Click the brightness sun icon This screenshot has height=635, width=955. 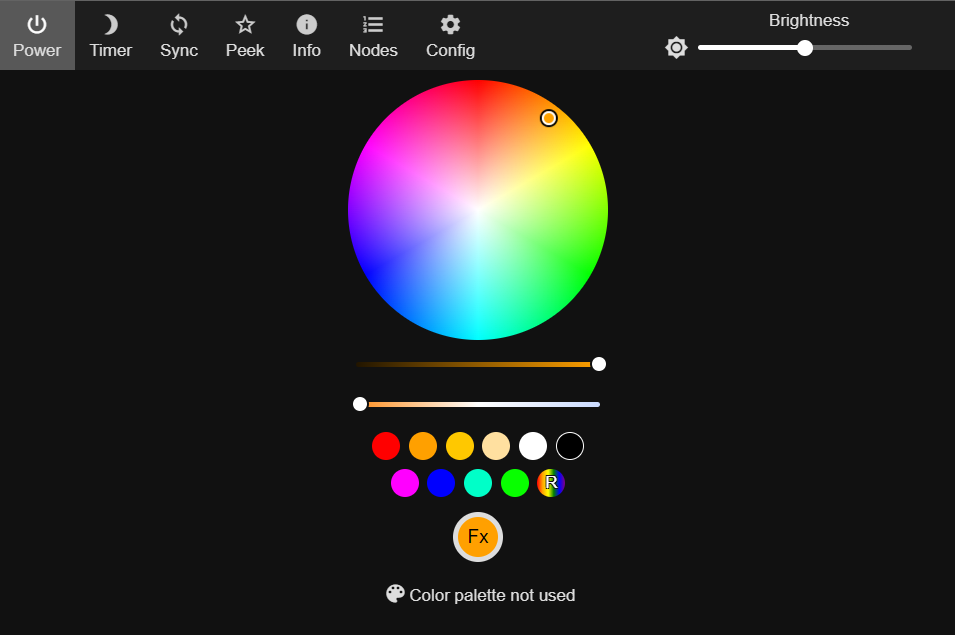(676, 47)
